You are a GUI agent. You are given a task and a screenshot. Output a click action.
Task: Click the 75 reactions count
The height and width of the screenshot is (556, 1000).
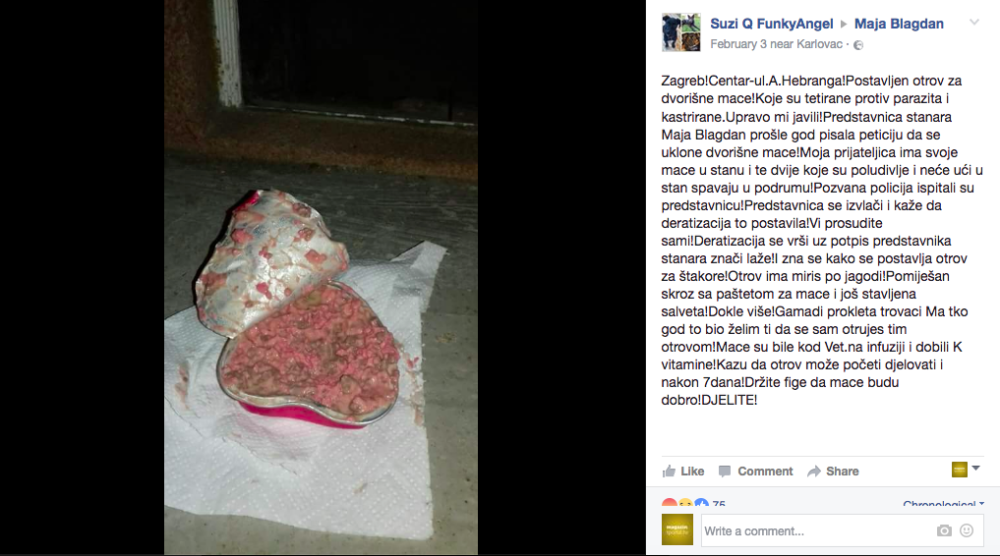[719, 503]
